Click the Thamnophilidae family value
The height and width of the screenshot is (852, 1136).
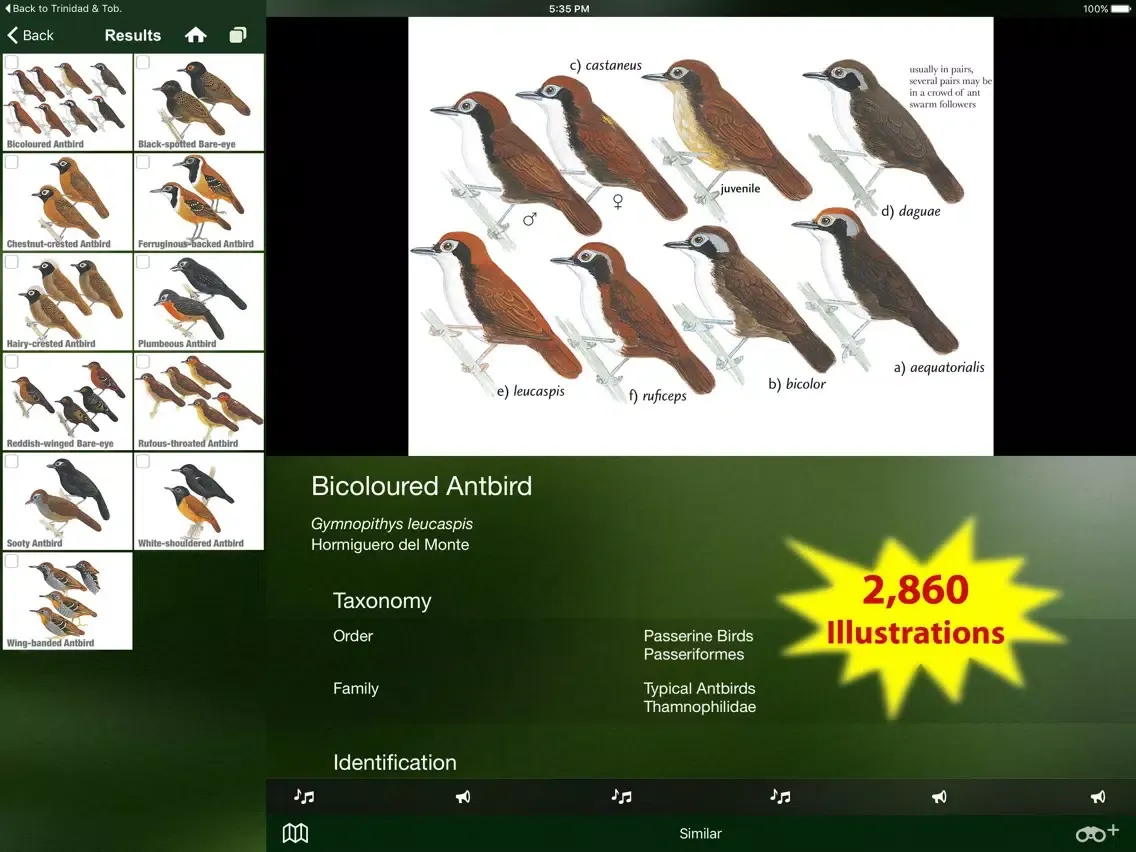[x=699, y=707]
